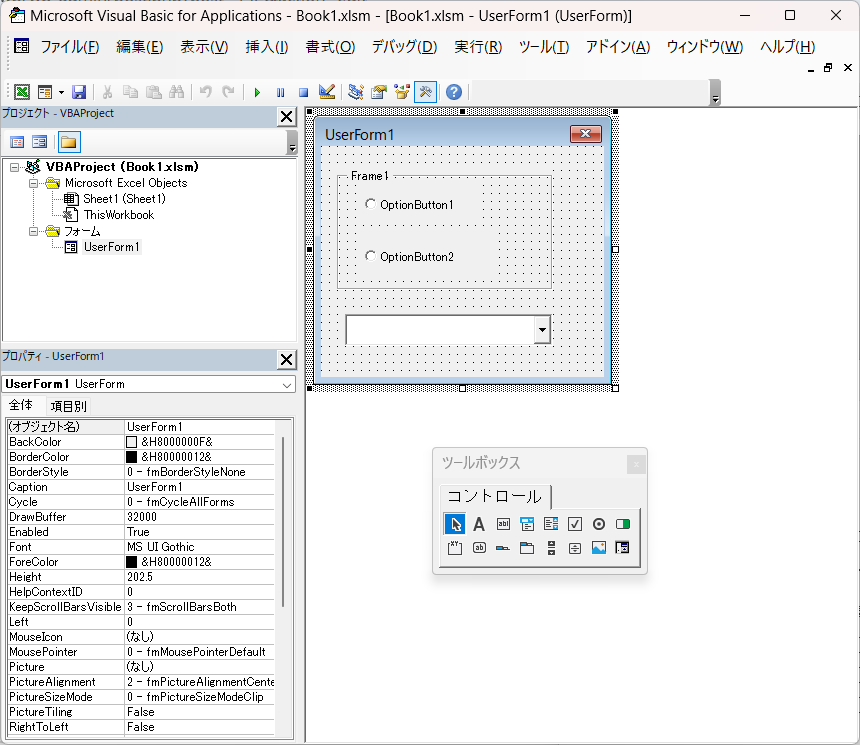Open the object selector dropdown in Properties
The image size is (860, 745).
pyautogui.click(x=287, y=384)
